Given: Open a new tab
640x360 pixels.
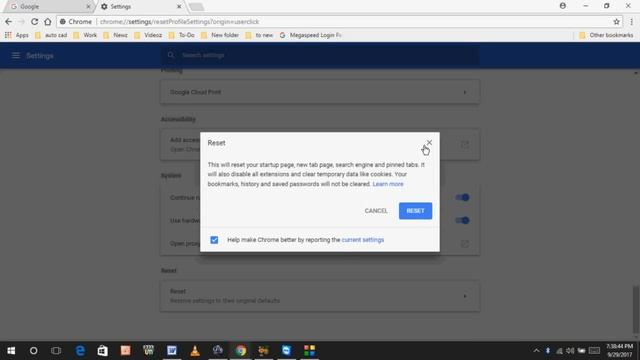Looking at the screenshot, I should coord(196,7).
